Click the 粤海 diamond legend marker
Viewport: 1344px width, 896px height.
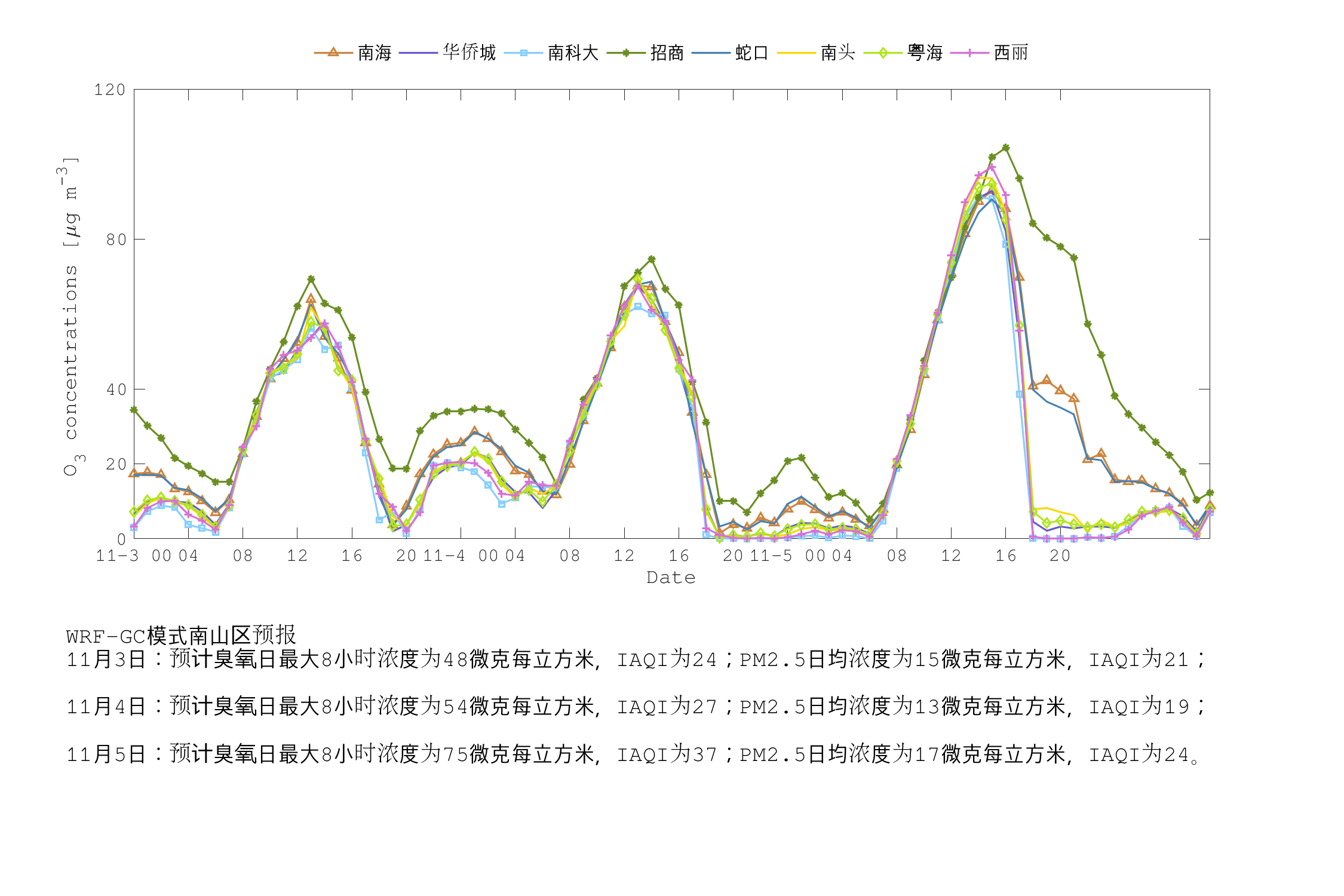tap(882, 53)
